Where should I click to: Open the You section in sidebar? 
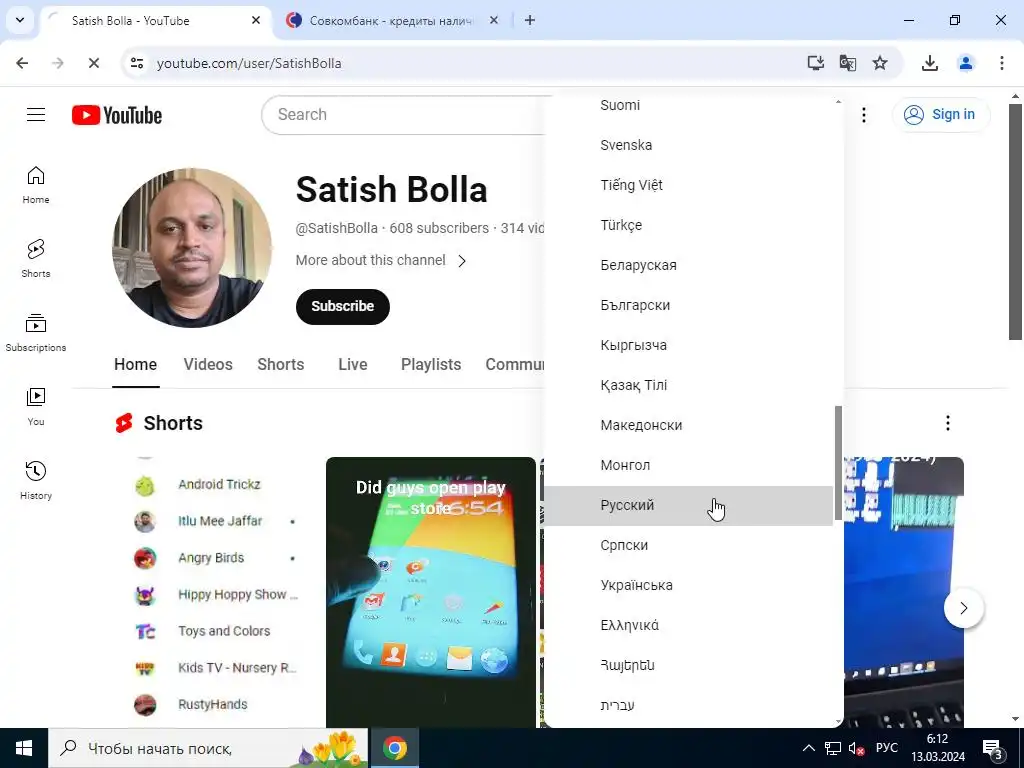(36, 406)
